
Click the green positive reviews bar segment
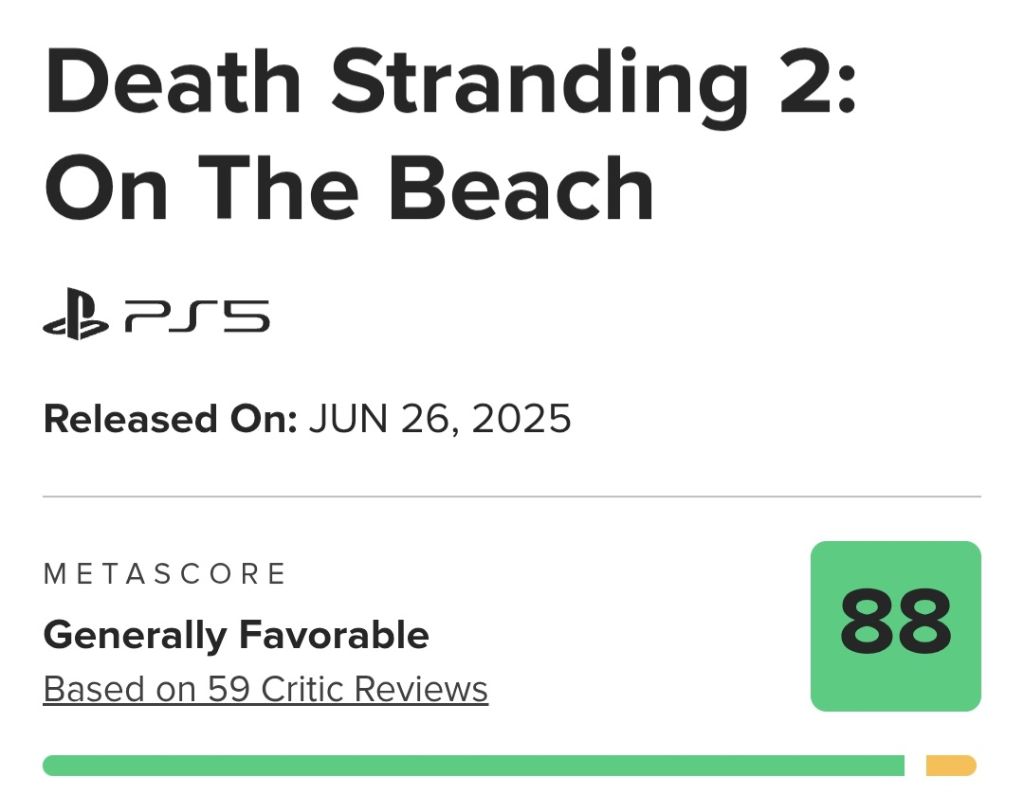tap(473, 766)
